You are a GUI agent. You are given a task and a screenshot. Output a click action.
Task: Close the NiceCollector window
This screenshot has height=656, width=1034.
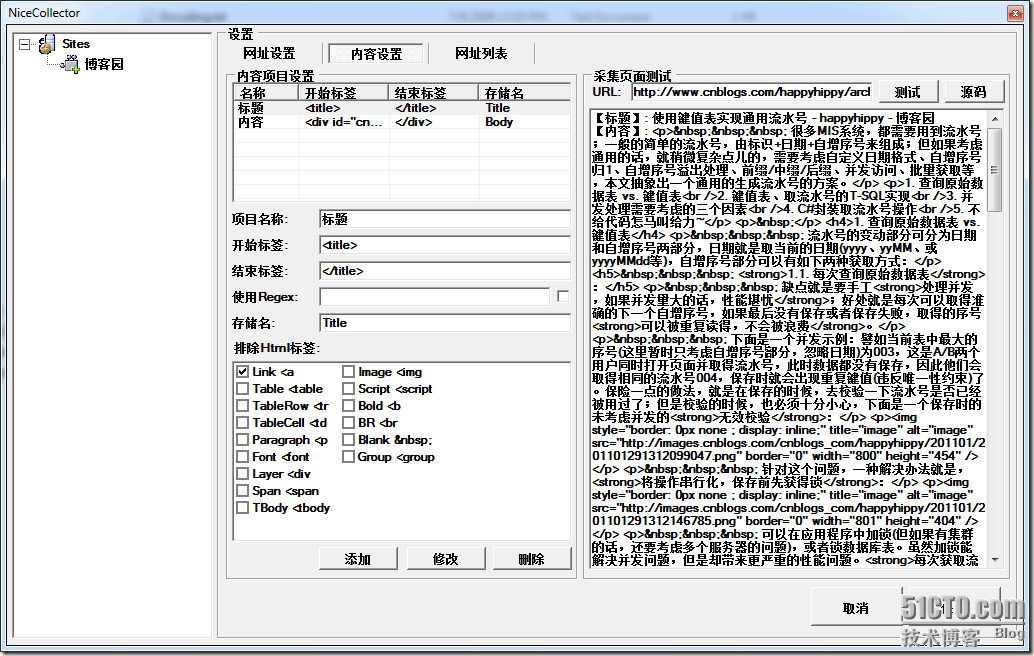coord(1015,13)
